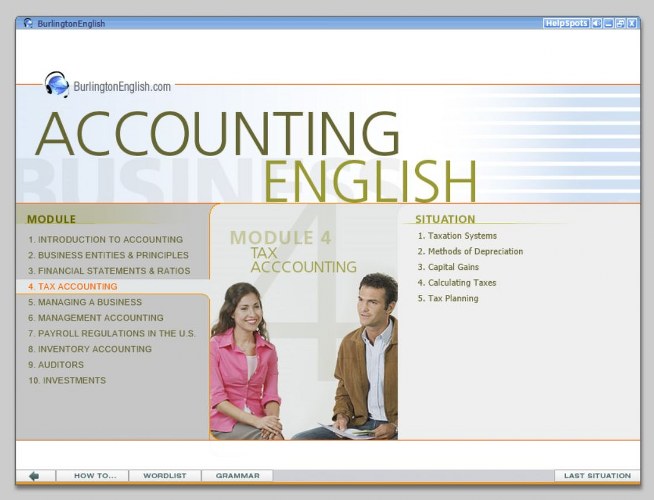This screenshot has height=500, width=654.
Task: Open module 10 Investments
Action: (67, 380)
